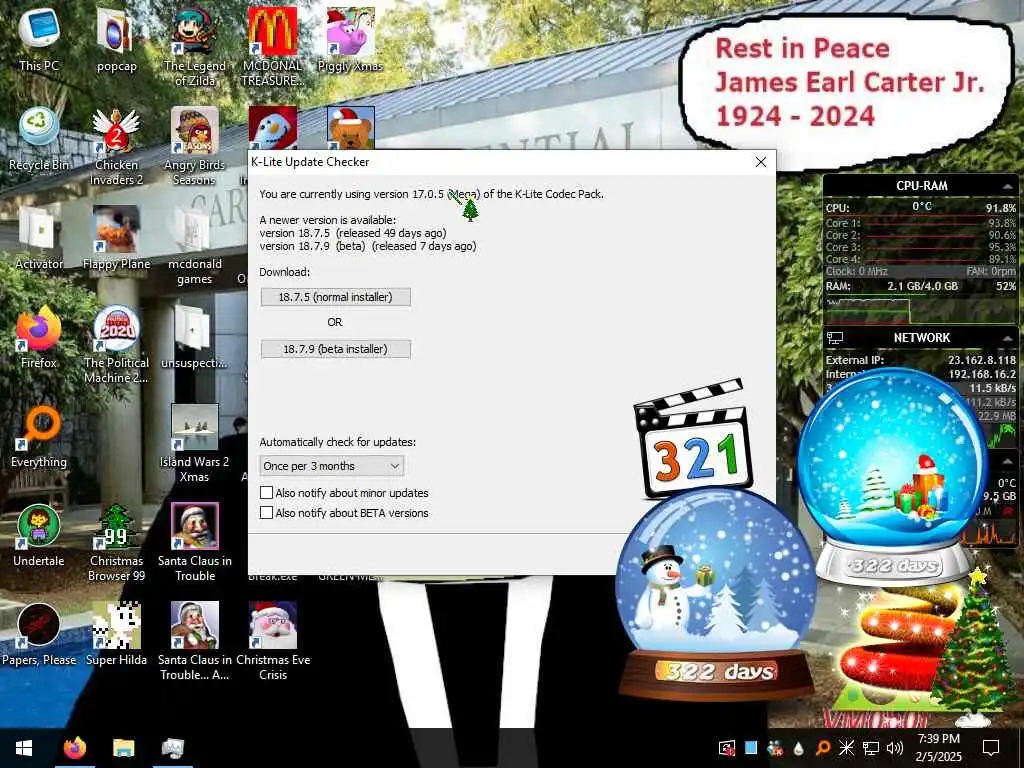Click the External IP value 23.162.8.118
Image resolution: width=1024 pixels, height=768 pixels.
pyautogui.click(x=982, y=360)
